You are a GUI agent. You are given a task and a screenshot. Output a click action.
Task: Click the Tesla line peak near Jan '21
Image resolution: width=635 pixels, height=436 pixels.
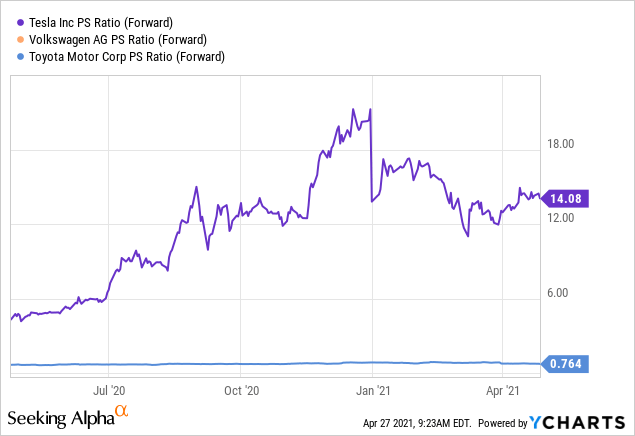click(x=370, y=109)
